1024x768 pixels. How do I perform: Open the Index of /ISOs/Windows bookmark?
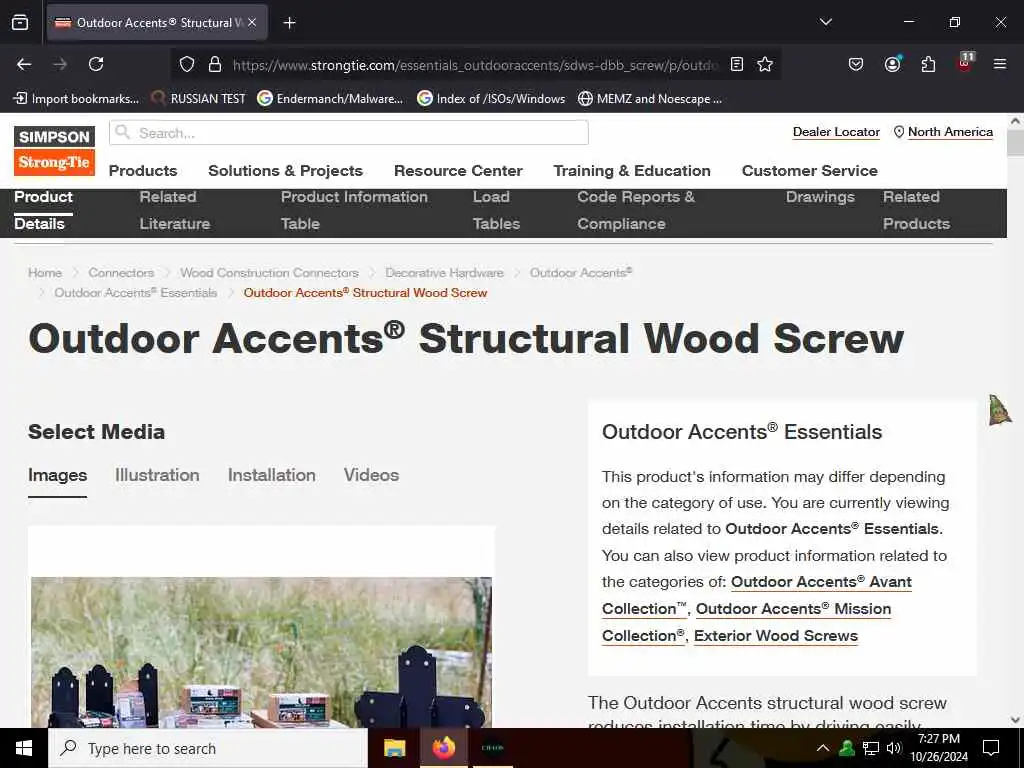491,99
